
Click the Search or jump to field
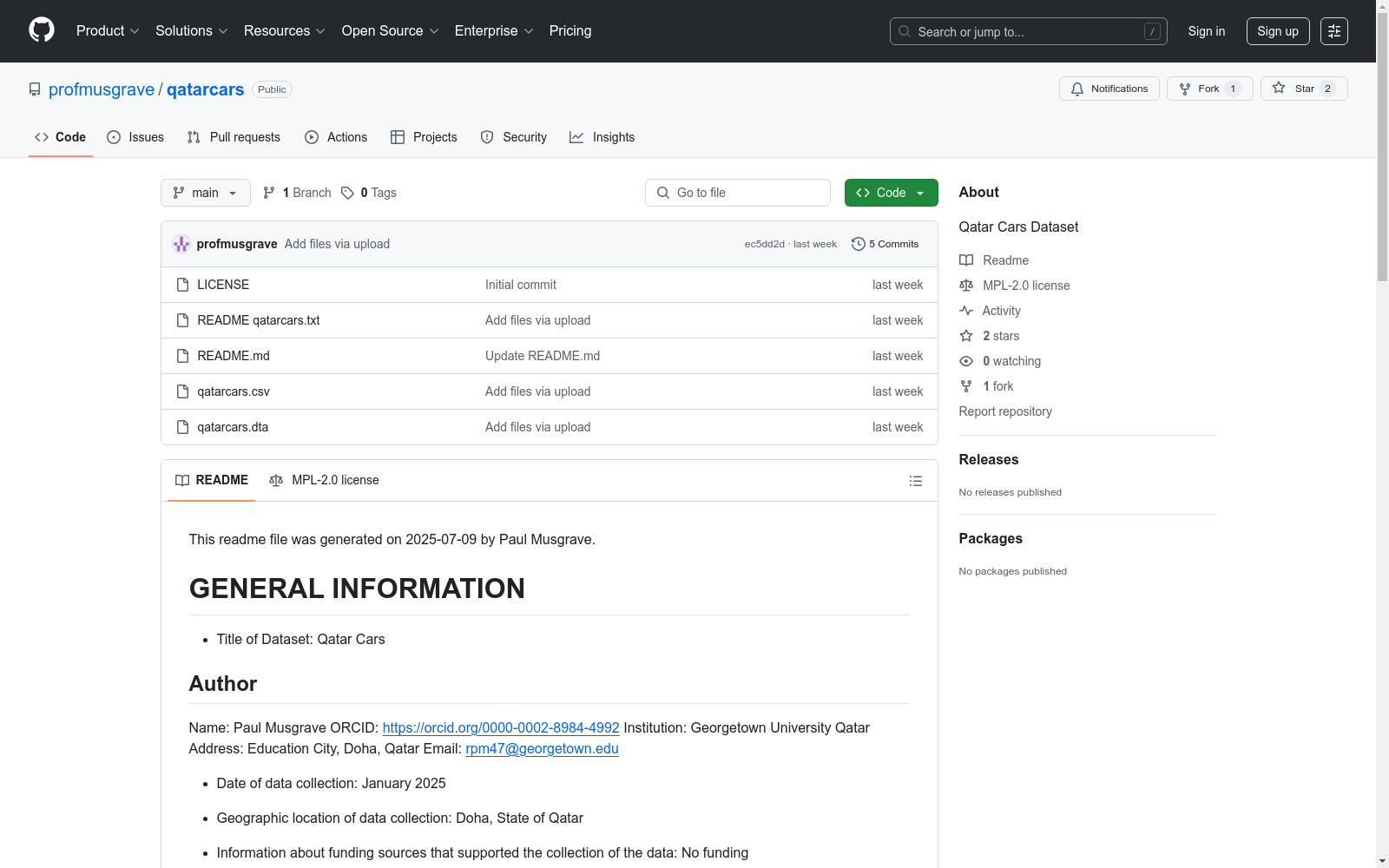1029,31
